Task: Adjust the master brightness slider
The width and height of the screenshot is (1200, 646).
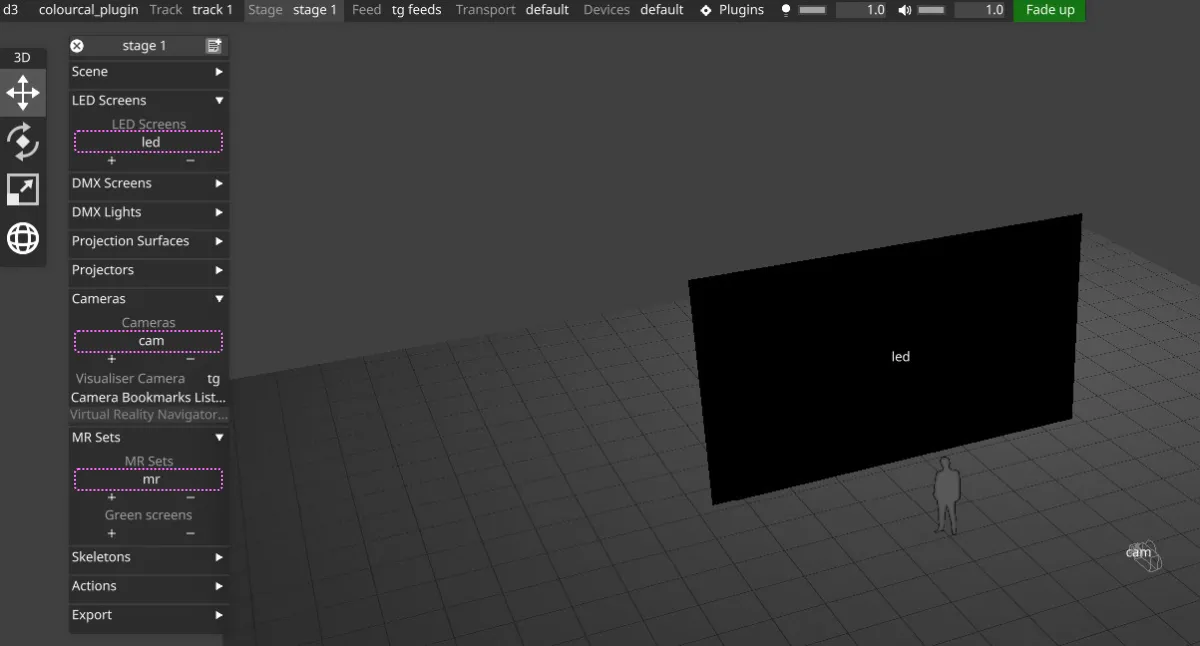Action: click(812, 10)
